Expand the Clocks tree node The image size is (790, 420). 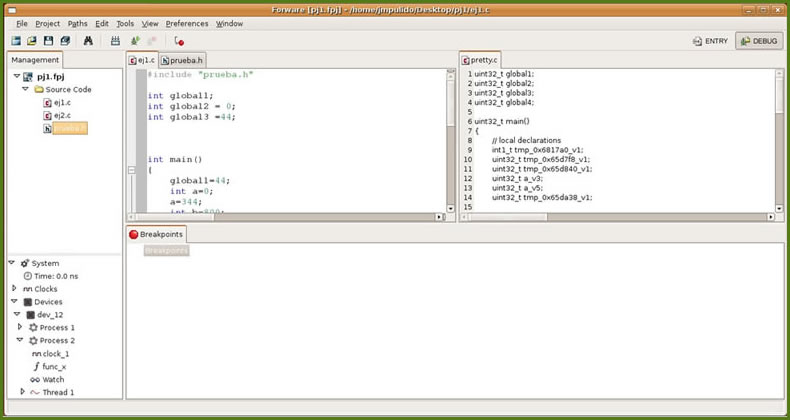[x=13, y=289]
